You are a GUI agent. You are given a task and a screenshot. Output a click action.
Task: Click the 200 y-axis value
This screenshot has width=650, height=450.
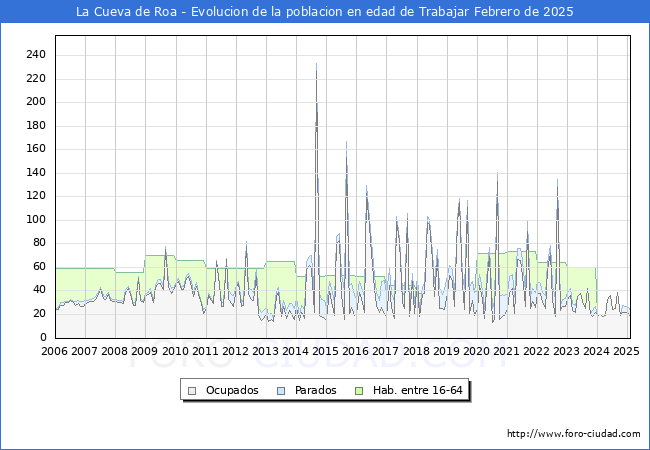click(x=36, y=102)
